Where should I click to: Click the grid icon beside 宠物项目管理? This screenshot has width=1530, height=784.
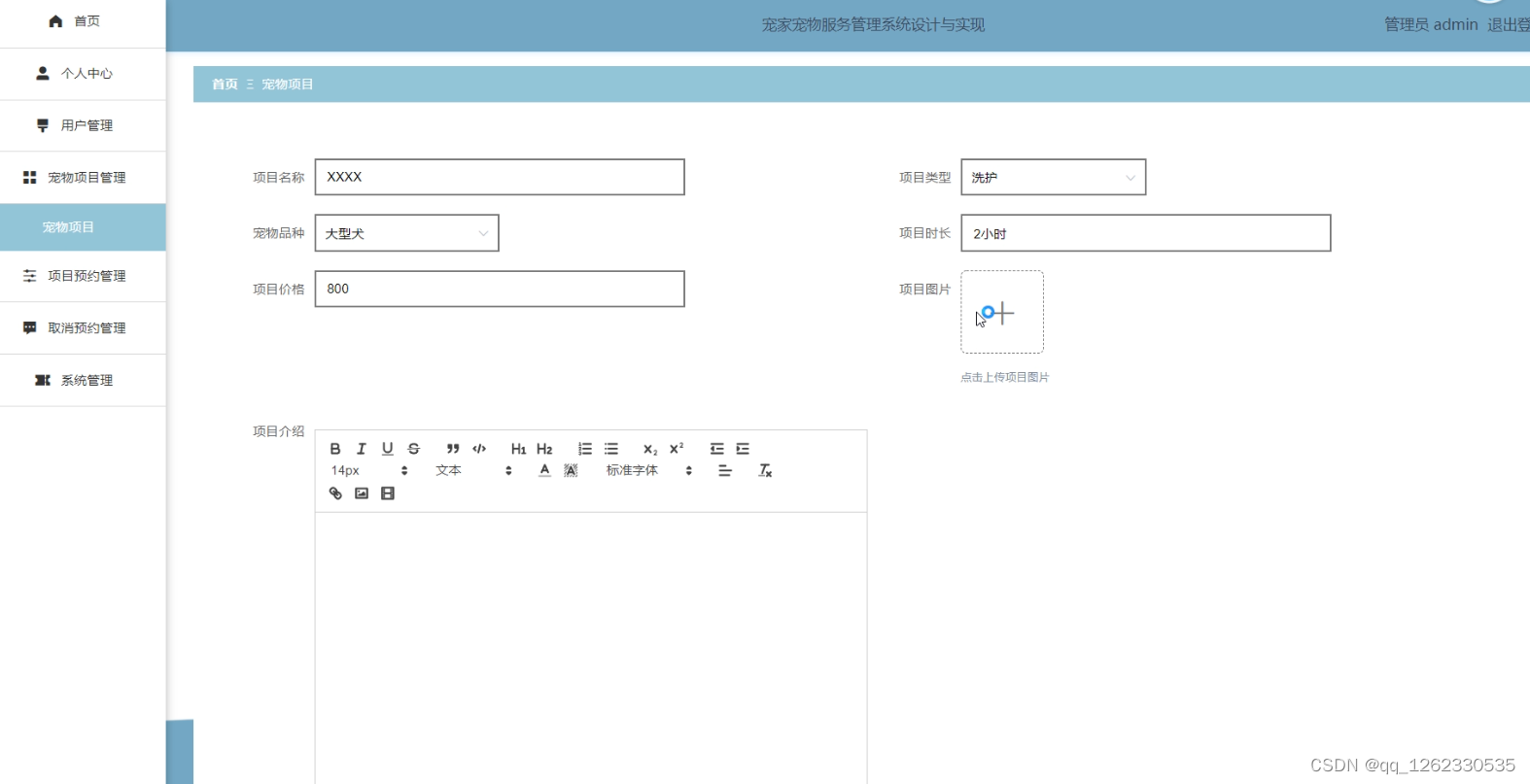[x=29, y=178]
